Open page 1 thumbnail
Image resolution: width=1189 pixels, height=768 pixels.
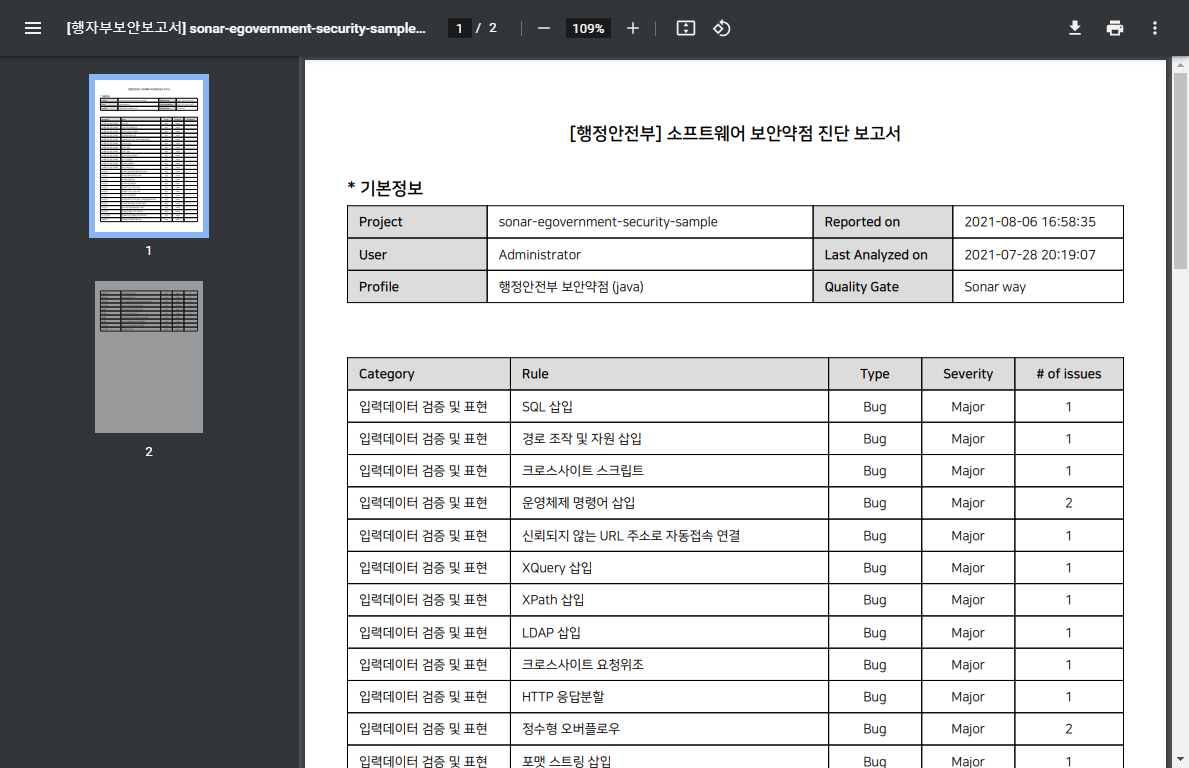(x=149, y=155)
